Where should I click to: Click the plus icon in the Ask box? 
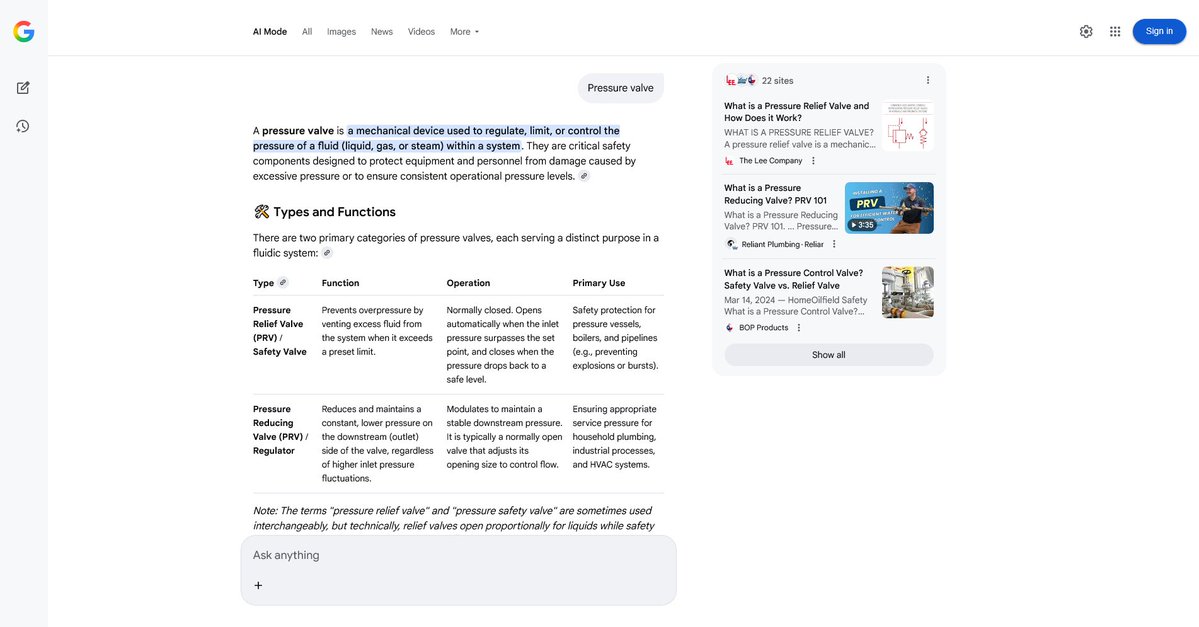point(258,585)
